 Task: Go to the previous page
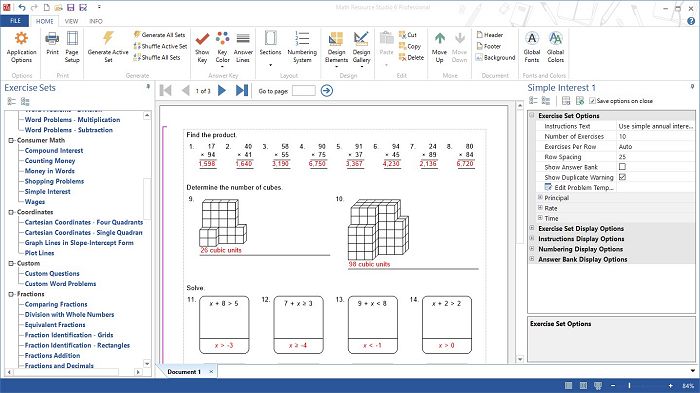coord(186,91)
